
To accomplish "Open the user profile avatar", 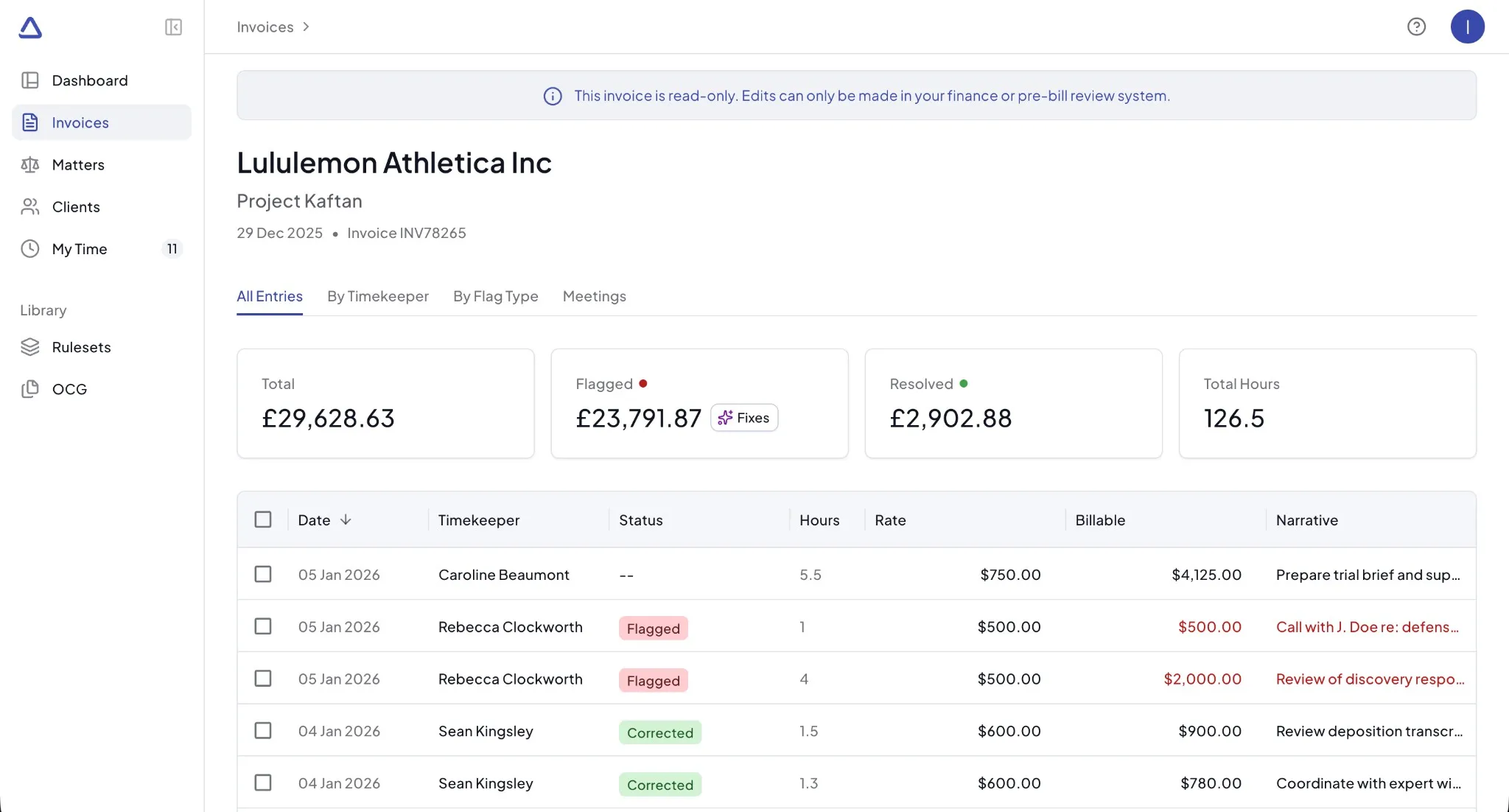I will click(1468, 27).
